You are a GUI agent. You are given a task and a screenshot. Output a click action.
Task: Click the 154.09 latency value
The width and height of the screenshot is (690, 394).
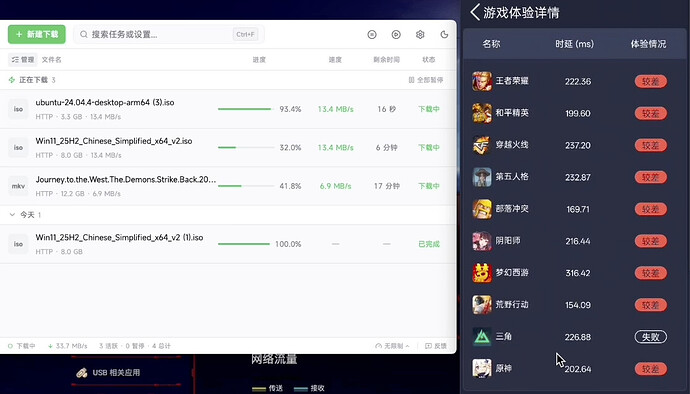point(578,305)
